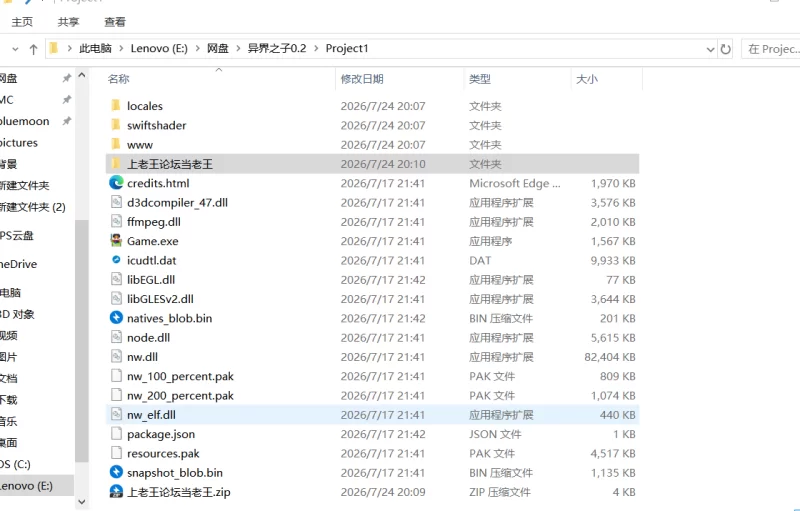Screen dimensions: 800x511
Task: Open 音乐 in navigation pane
Action: (9, 421)
